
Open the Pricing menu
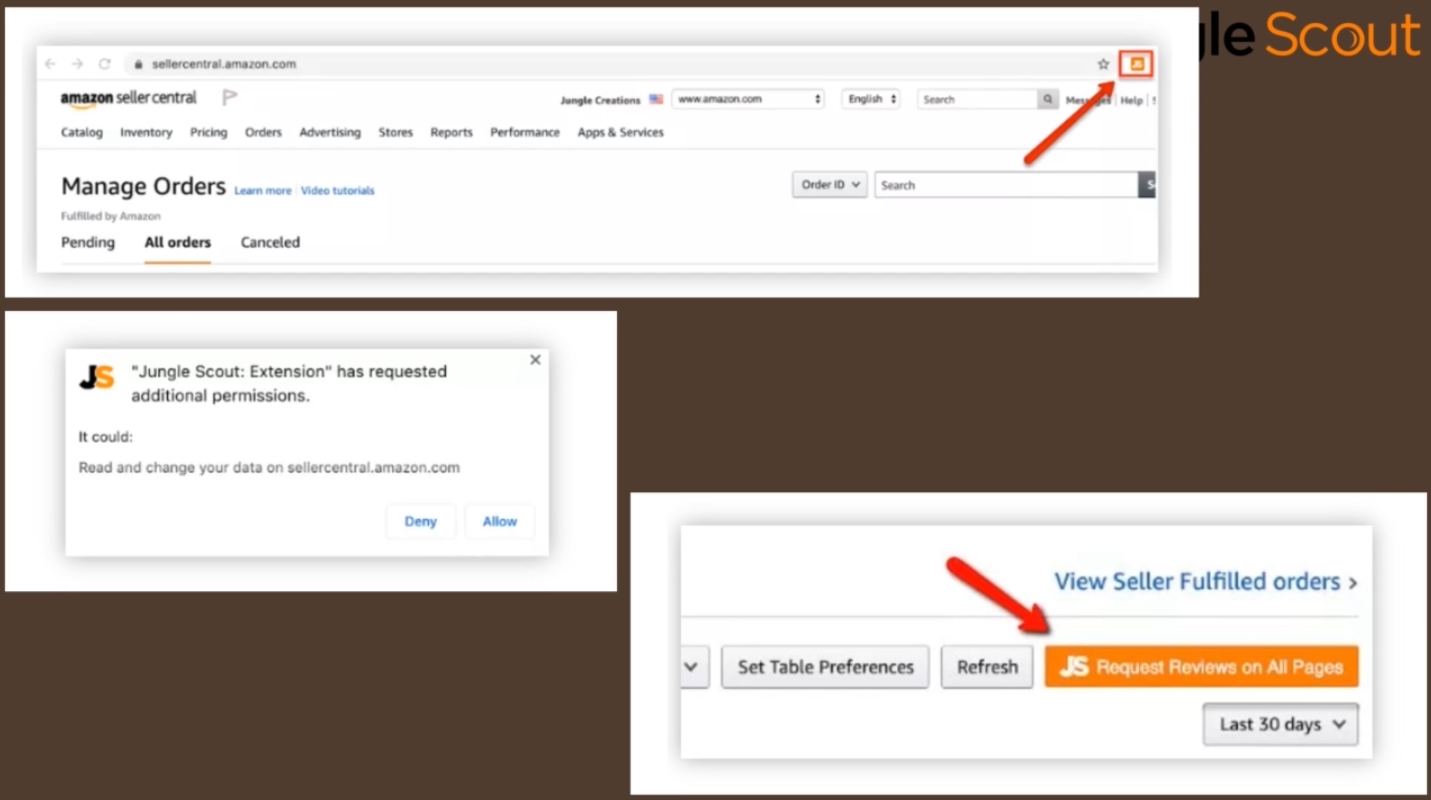tap(209, 132)
